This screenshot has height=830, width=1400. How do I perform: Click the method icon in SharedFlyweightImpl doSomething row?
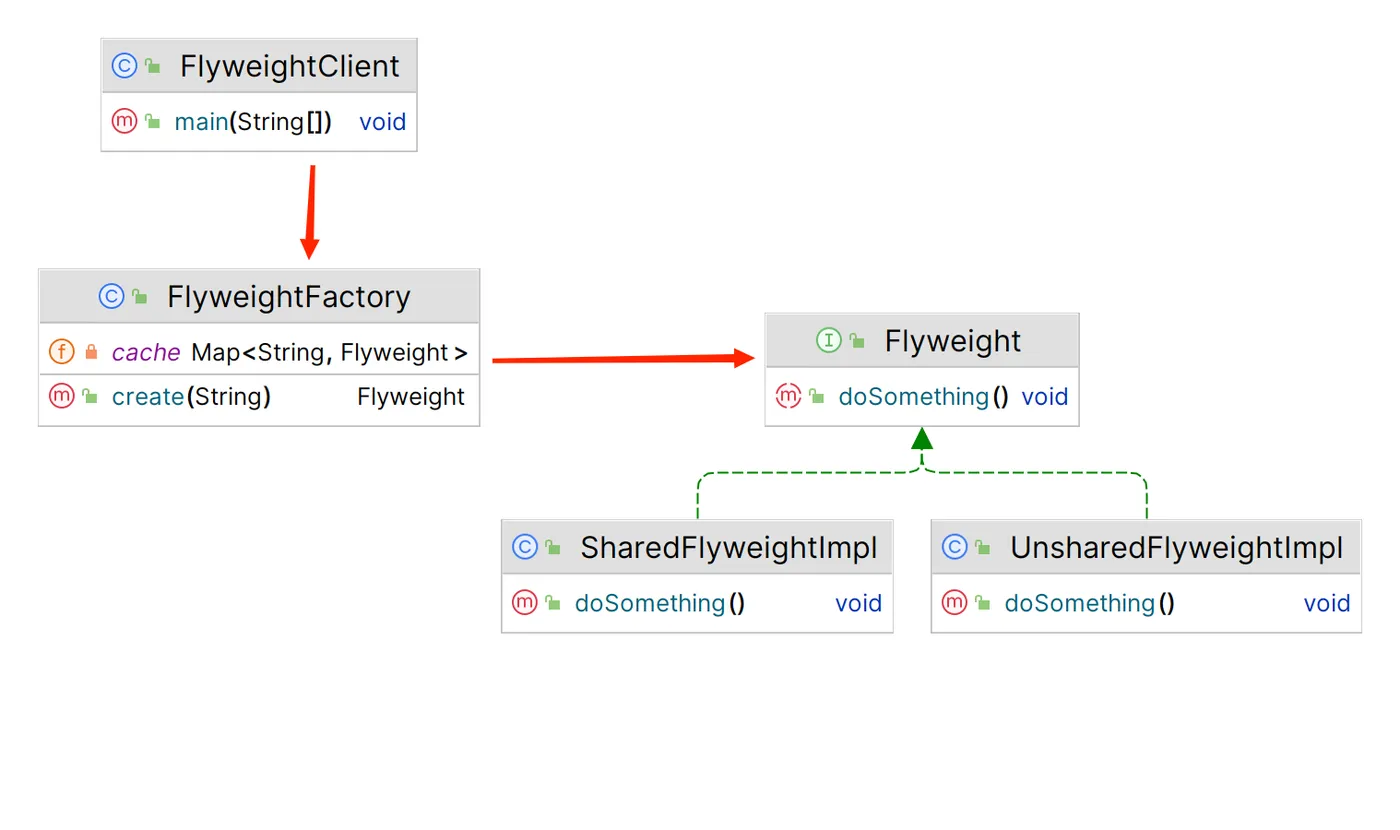(x=524, y=602)
